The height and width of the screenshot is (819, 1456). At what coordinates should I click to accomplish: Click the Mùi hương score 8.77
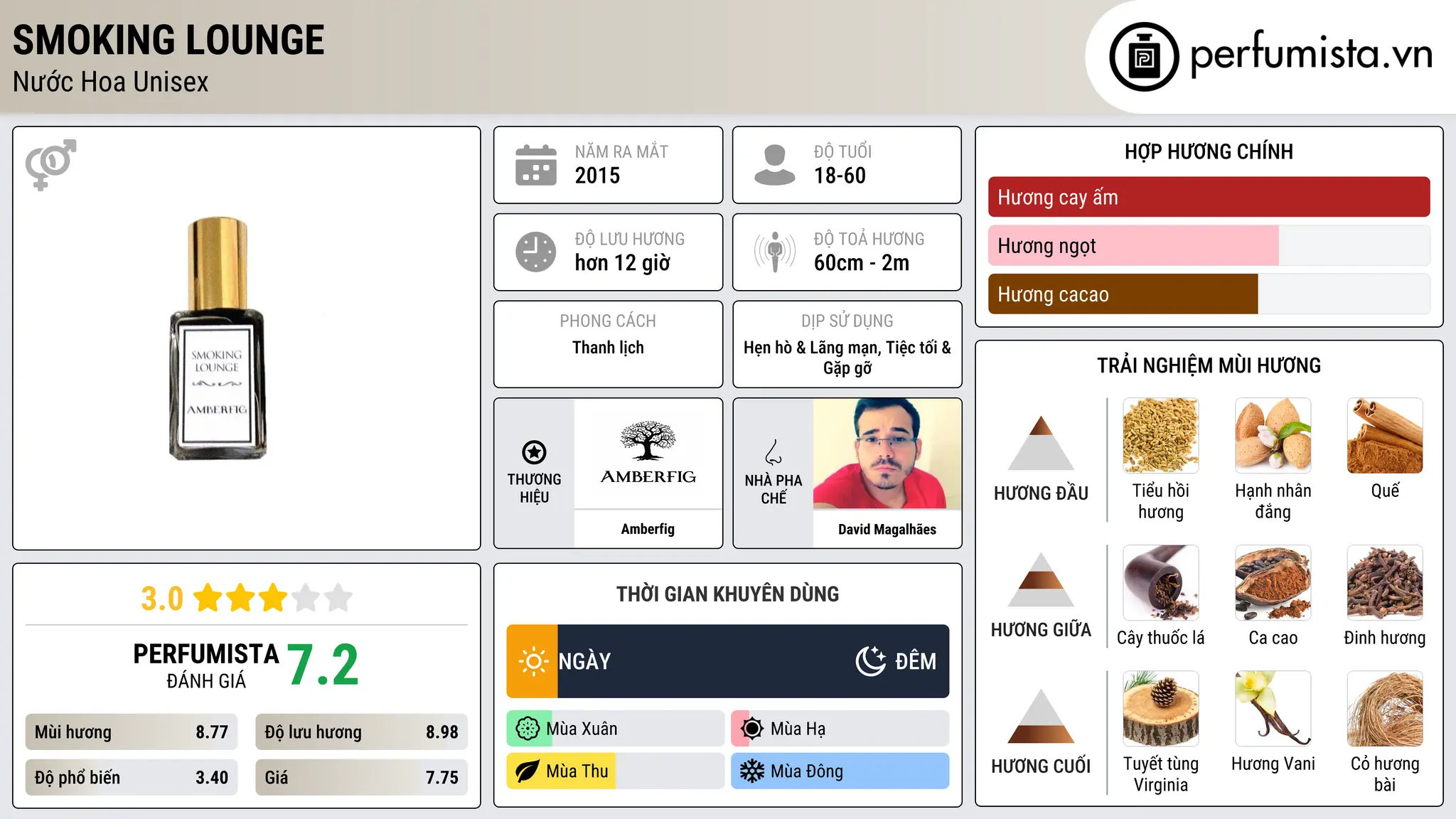[x=212, y=732]
